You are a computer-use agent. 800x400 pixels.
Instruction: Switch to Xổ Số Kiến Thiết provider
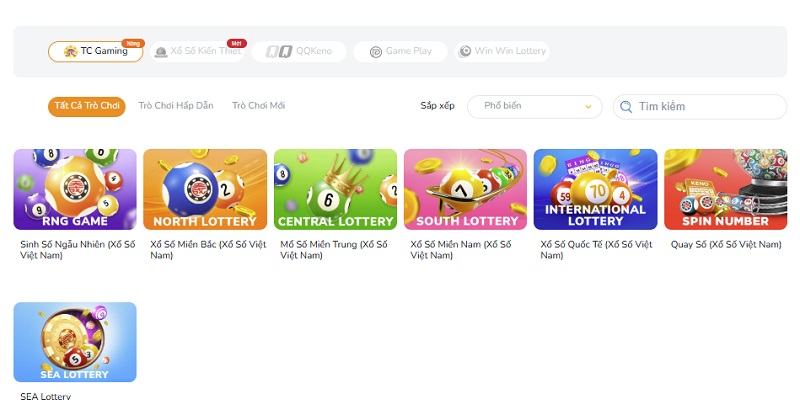pos(197,52)
